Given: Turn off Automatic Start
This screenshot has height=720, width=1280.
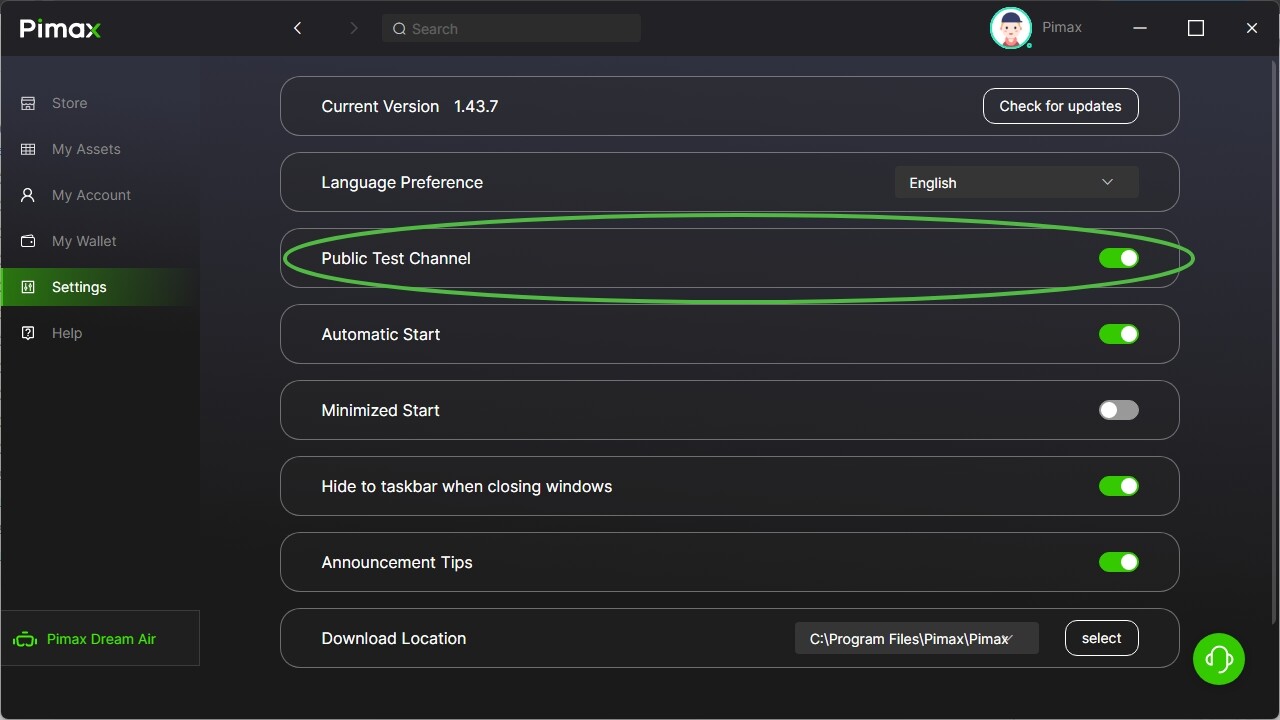Looking at the screenshot, I should [x=1118, y=334].
